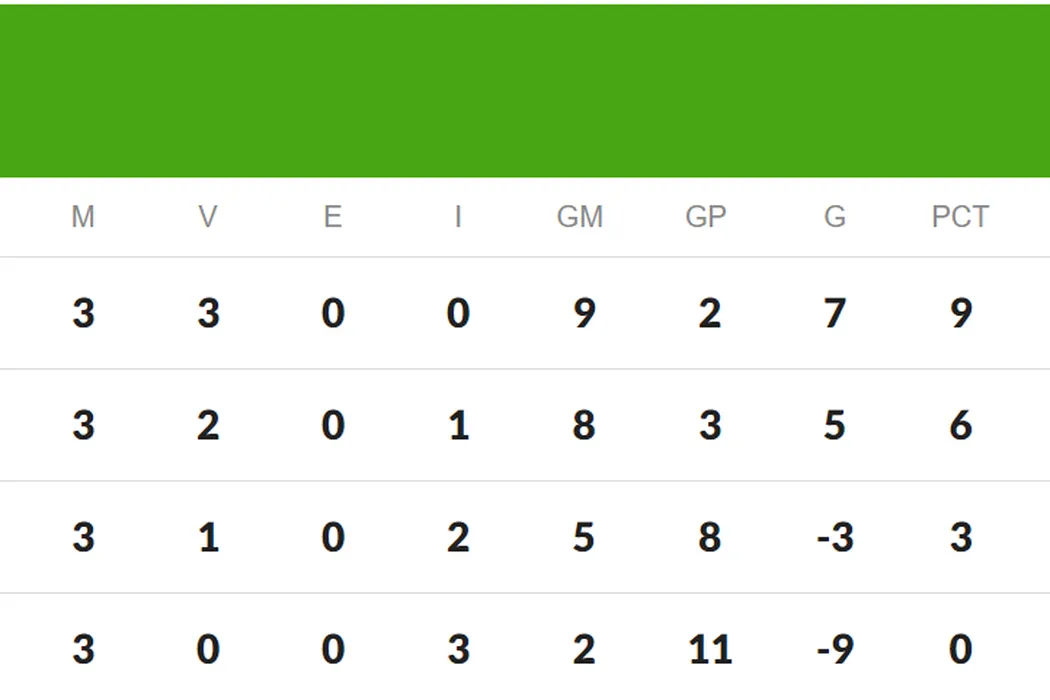Select the goal difference value -9
Screen dimensions: 1050x700
(x=834, y=650)
